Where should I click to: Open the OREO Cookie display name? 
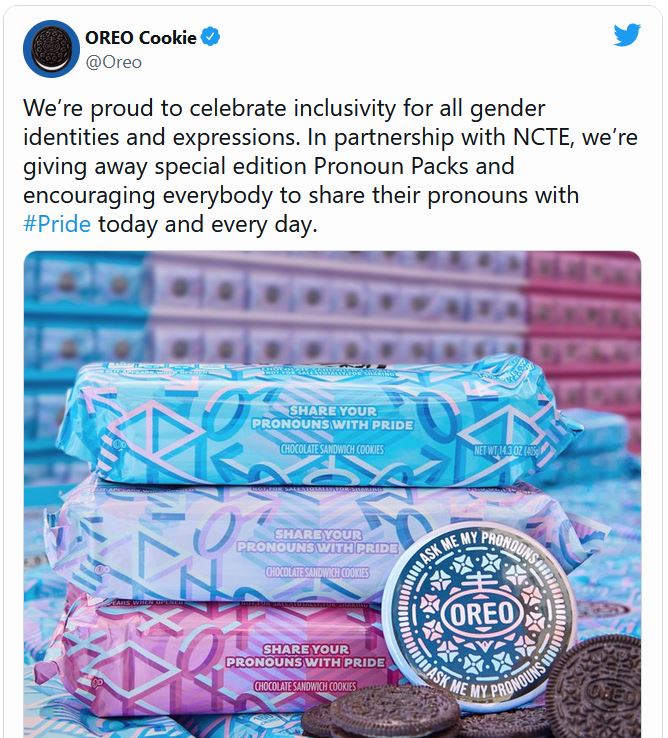click(x=141, y=37)
